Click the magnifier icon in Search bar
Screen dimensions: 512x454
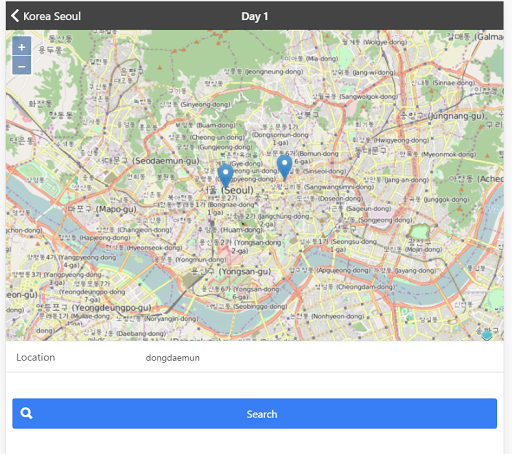26,413
